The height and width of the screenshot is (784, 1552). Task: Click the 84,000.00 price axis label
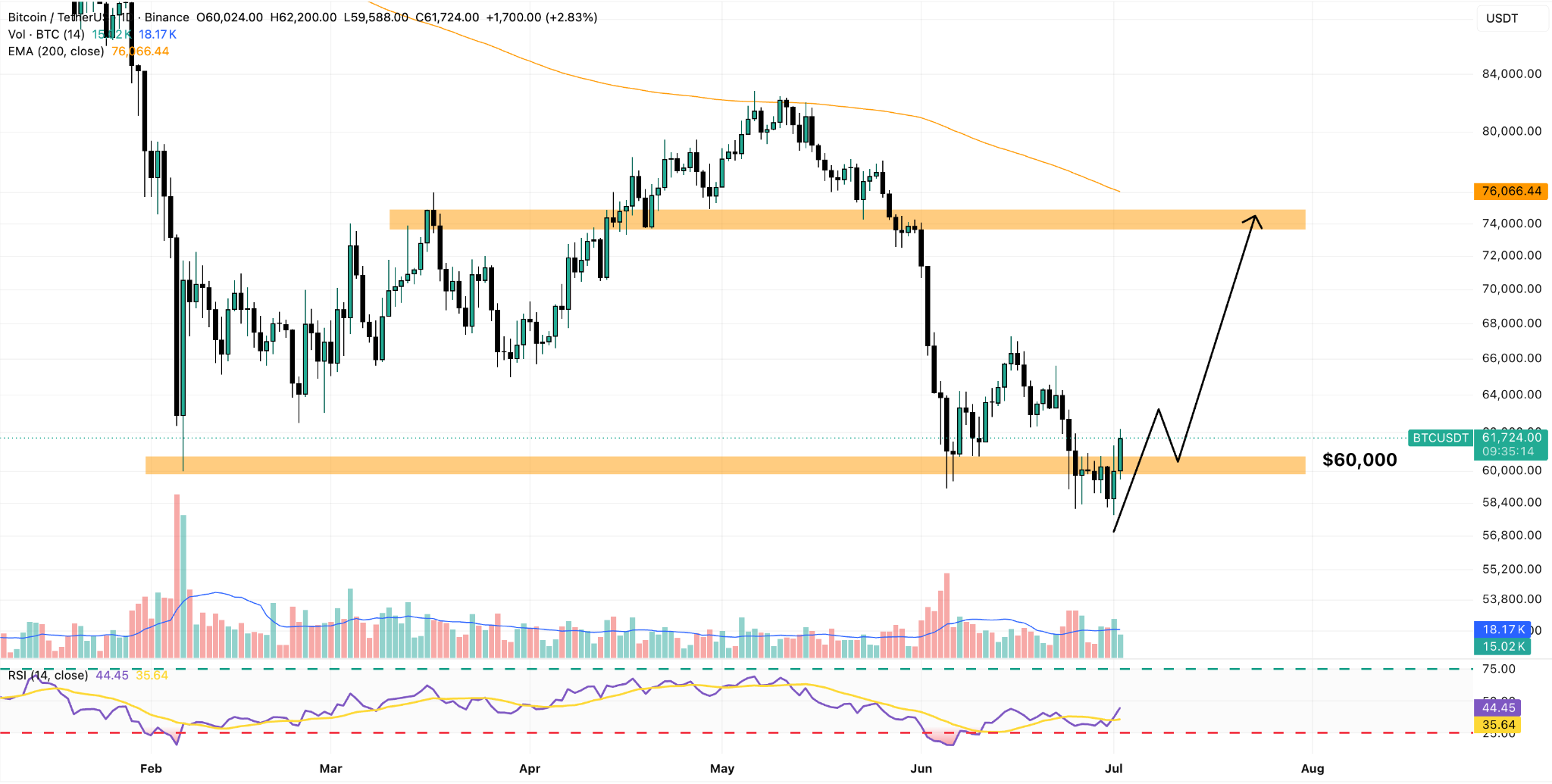1512,73
